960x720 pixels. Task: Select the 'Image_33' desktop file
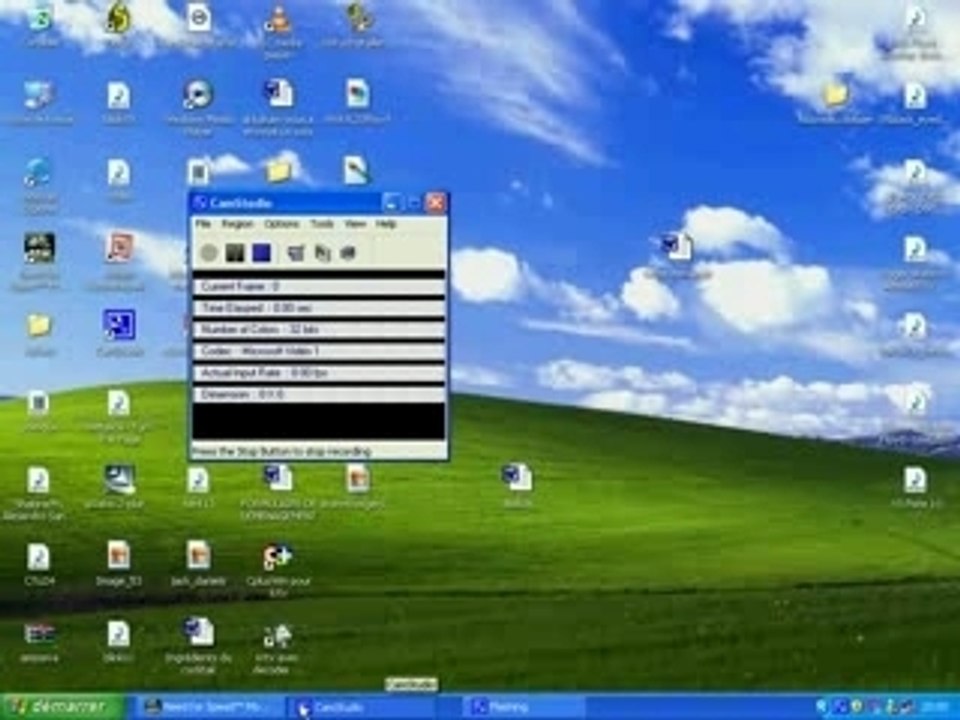[118, 555]
